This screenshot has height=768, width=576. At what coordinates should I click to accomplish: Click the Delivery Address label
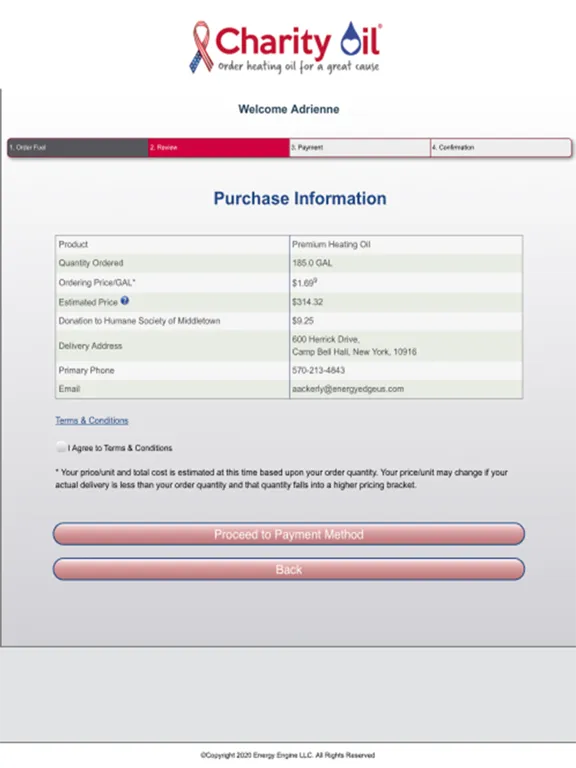coord(90,346)
